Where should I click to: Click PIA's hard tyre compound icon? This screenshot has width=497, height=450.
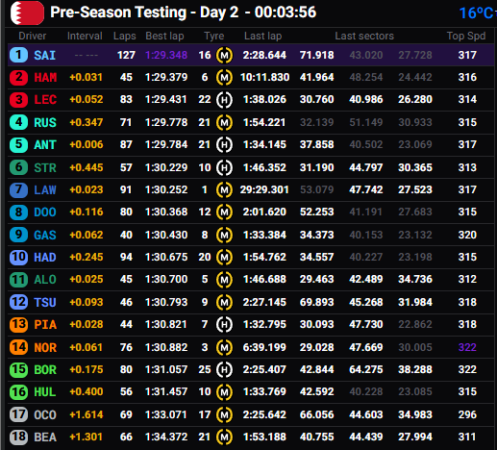pyautogui.click(x=224, y=324)
